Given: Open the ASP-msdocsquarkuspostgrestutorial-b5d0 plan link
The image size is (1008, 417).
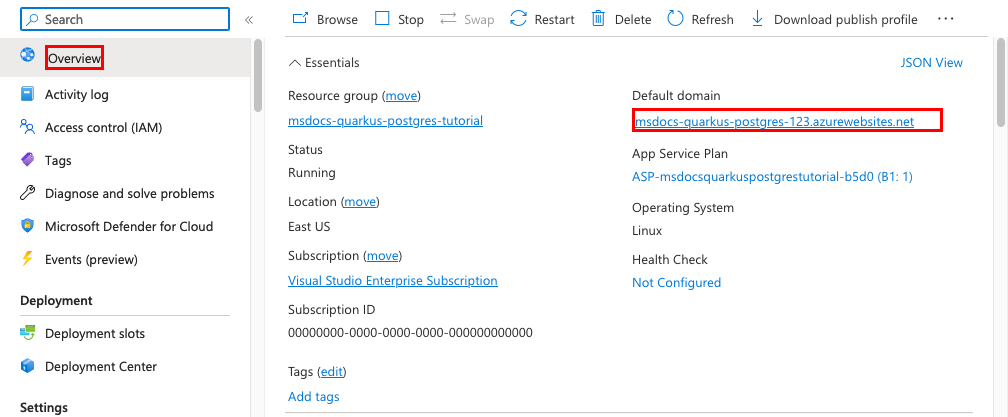Looking at the screenshot, I should pos(772,177).
